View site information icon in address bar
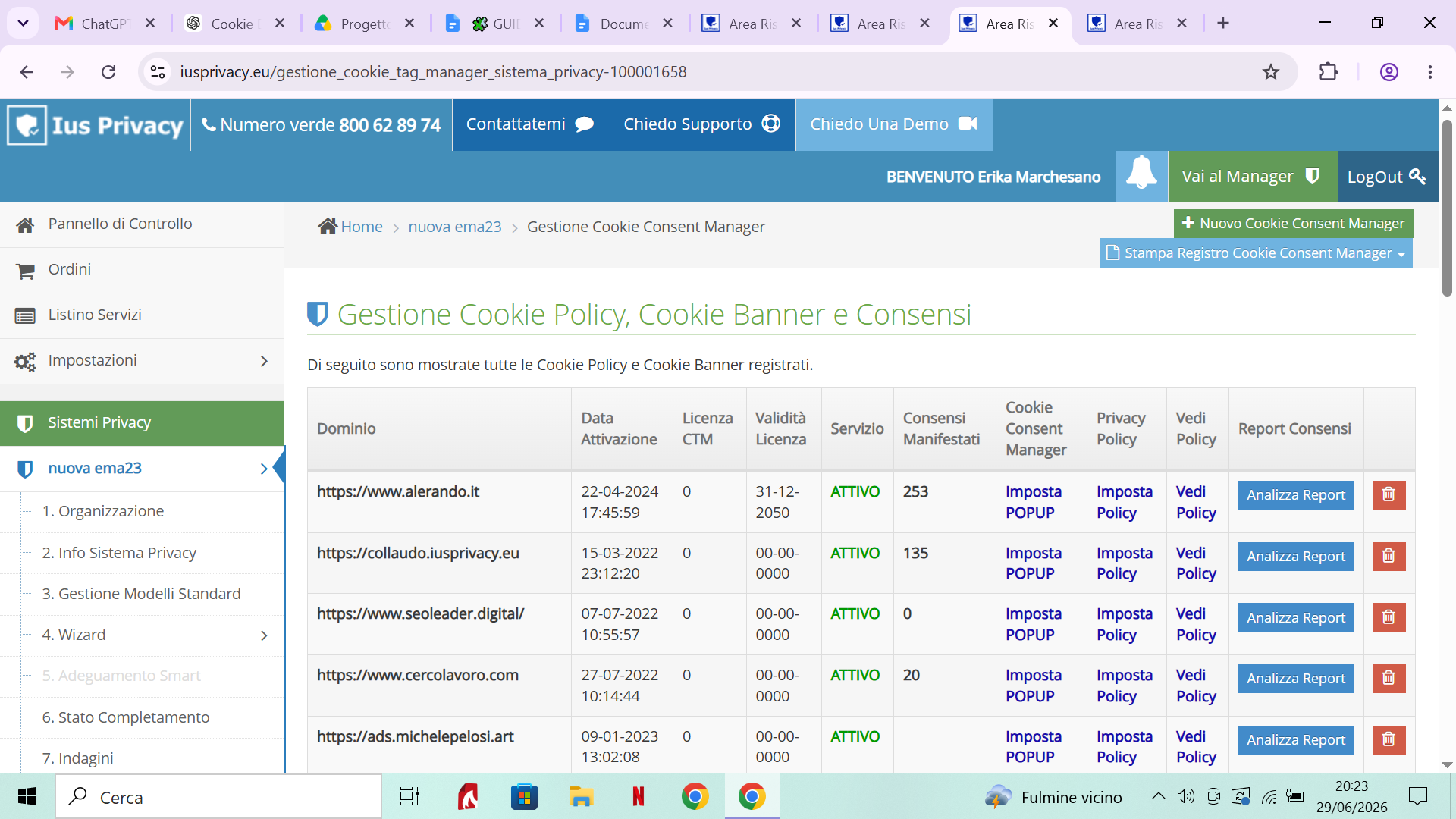Viewport: 1456px width, 819px height. point(158,72)
